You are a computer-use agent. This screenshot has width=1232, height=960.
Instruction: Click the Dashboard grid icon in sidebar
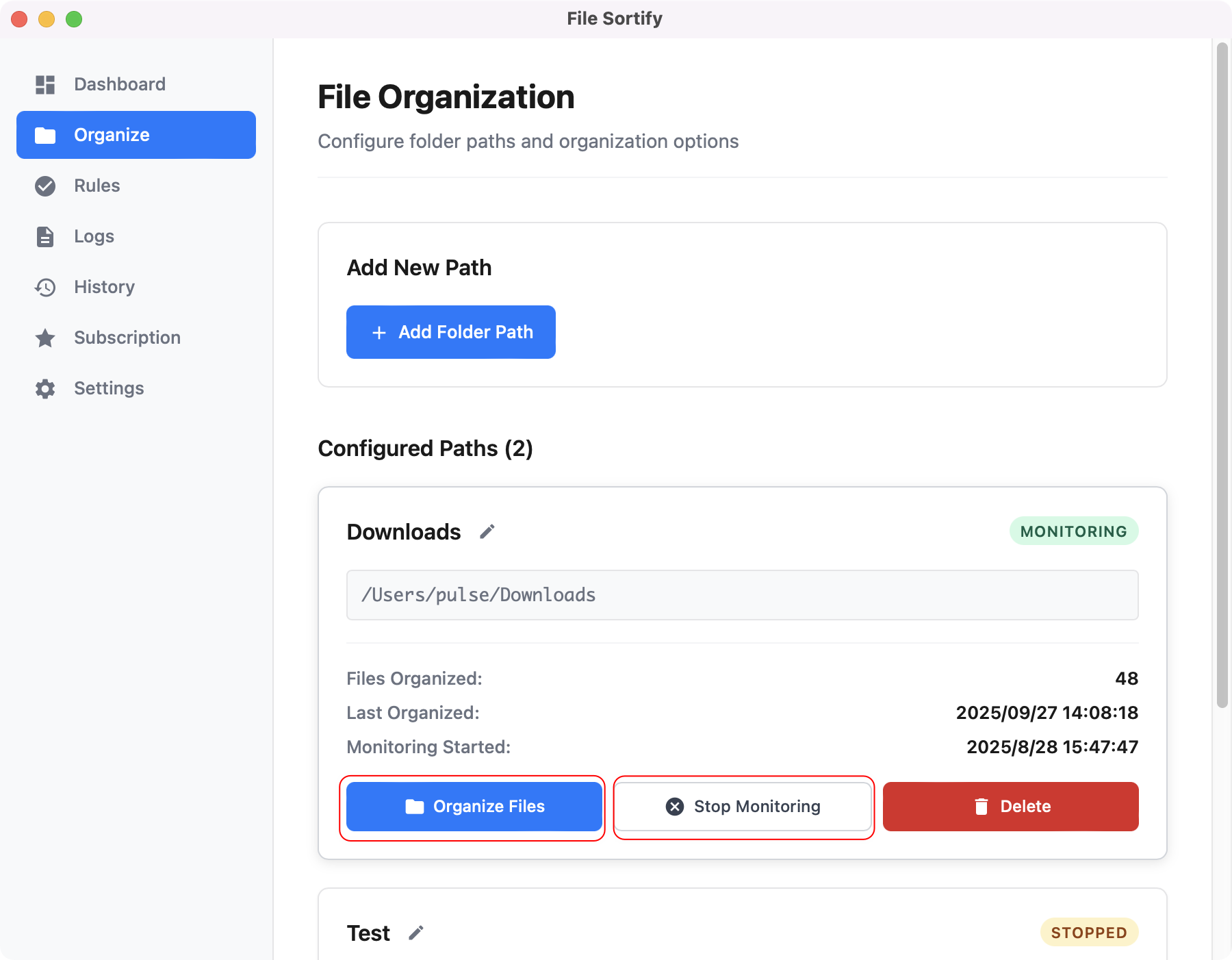coord(45,84)
